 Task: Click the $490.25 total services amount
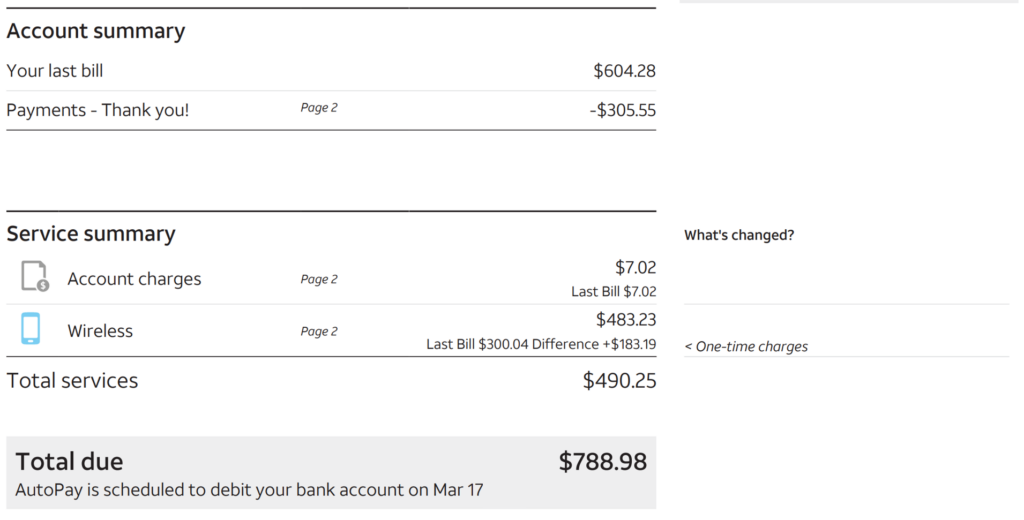click(619, 381)
